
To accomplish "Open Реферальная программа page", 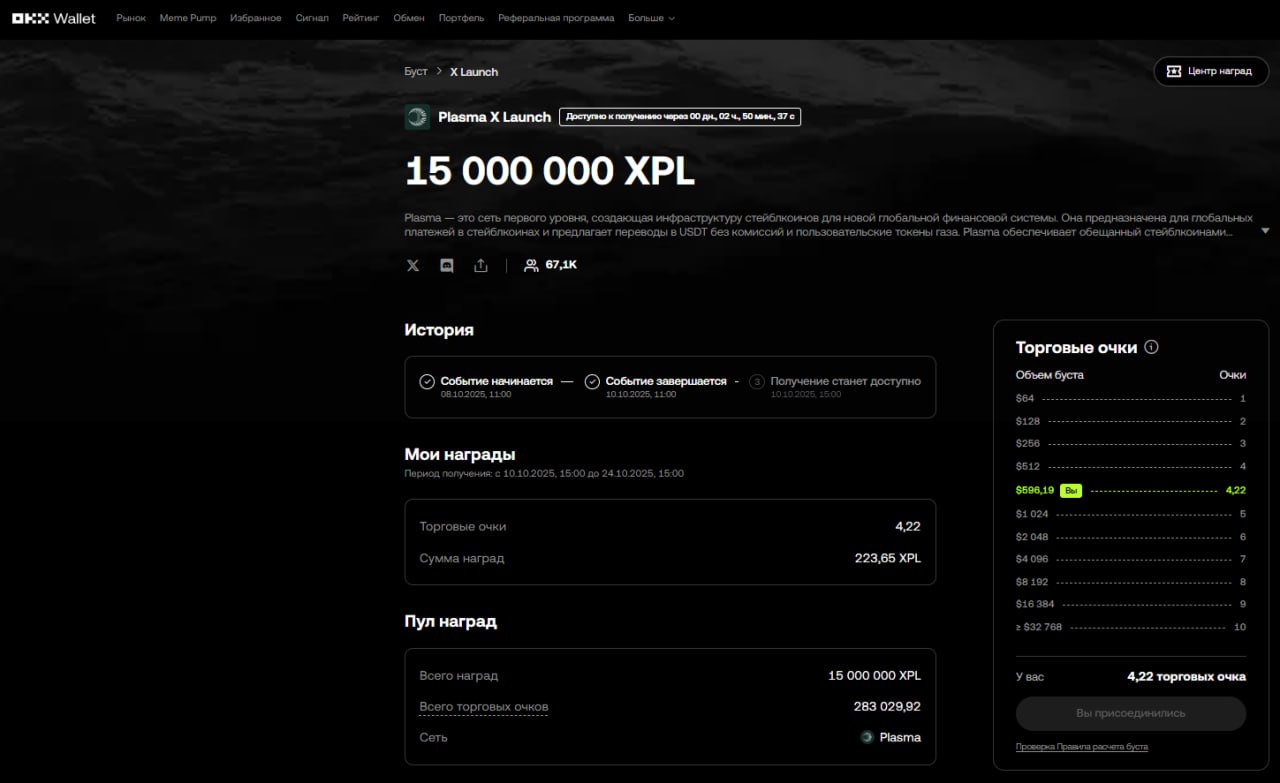I will click(556, 18).
